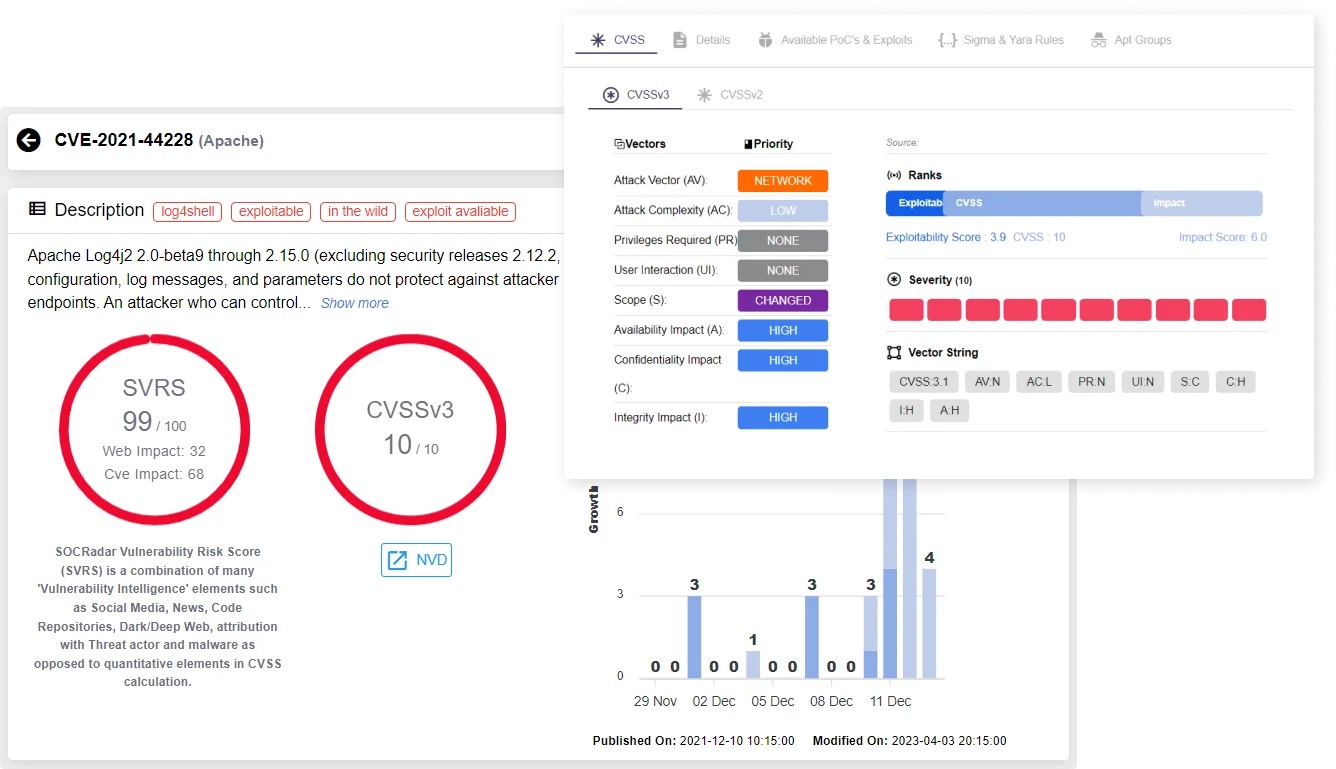
Task: Click the Impact Score: 6.0 text
Action: pyautogui.click(x=1223, y=238)
